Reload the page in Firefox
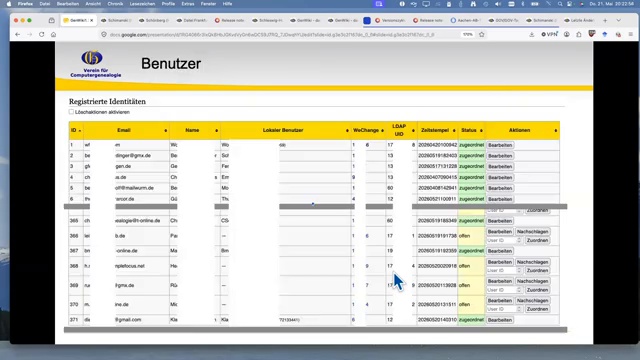This screenshot has width=640, height=360. tap(42, 35)
